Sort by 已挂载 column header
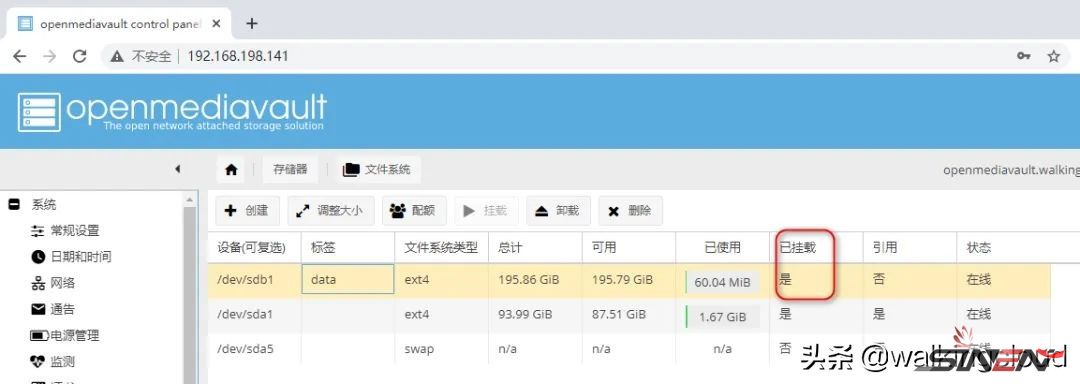The width and height of the screenshot is (1080, 384). click(816, 248)
